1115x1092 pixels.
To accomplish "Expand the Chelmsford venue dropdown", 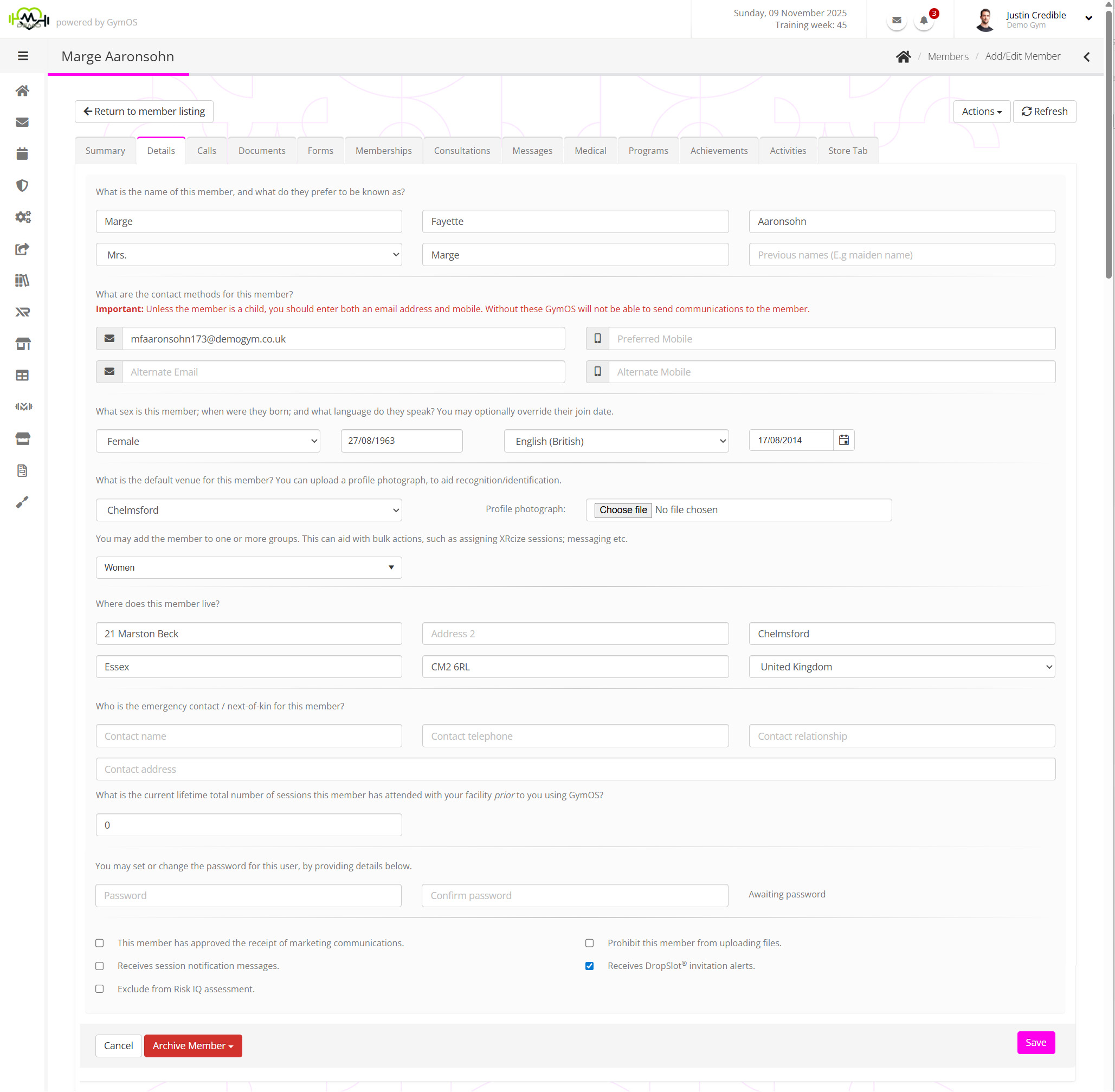I will (x=248, y=510).
